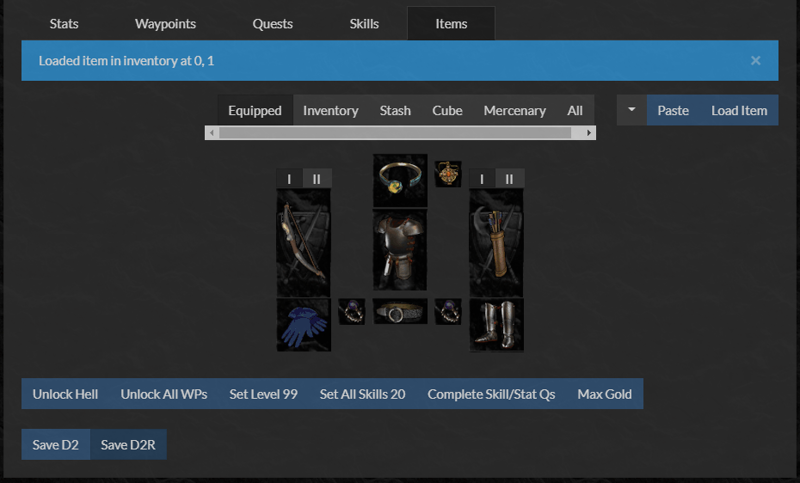Viewport: 800px width, 483px height.
Task: Switch left hand to weapon set I
Action: pos(289,179)
